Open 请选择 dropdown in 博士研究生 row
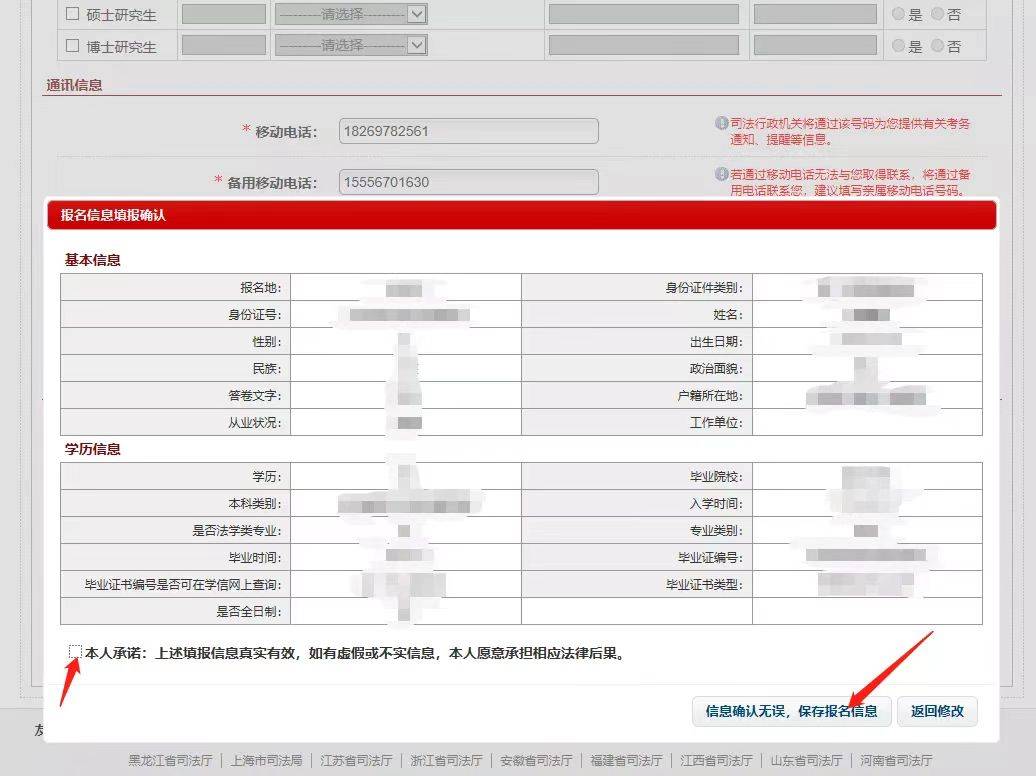The width and height of the screenshot is (1036, 776). (x=351, y=46)
